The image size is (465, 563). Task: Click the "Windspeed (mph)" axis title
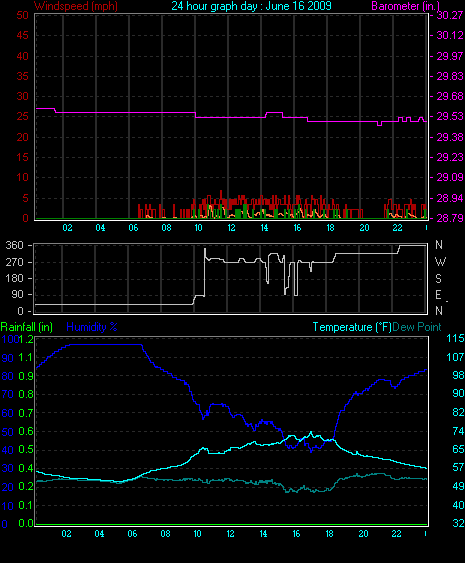(x=76, y=6)
